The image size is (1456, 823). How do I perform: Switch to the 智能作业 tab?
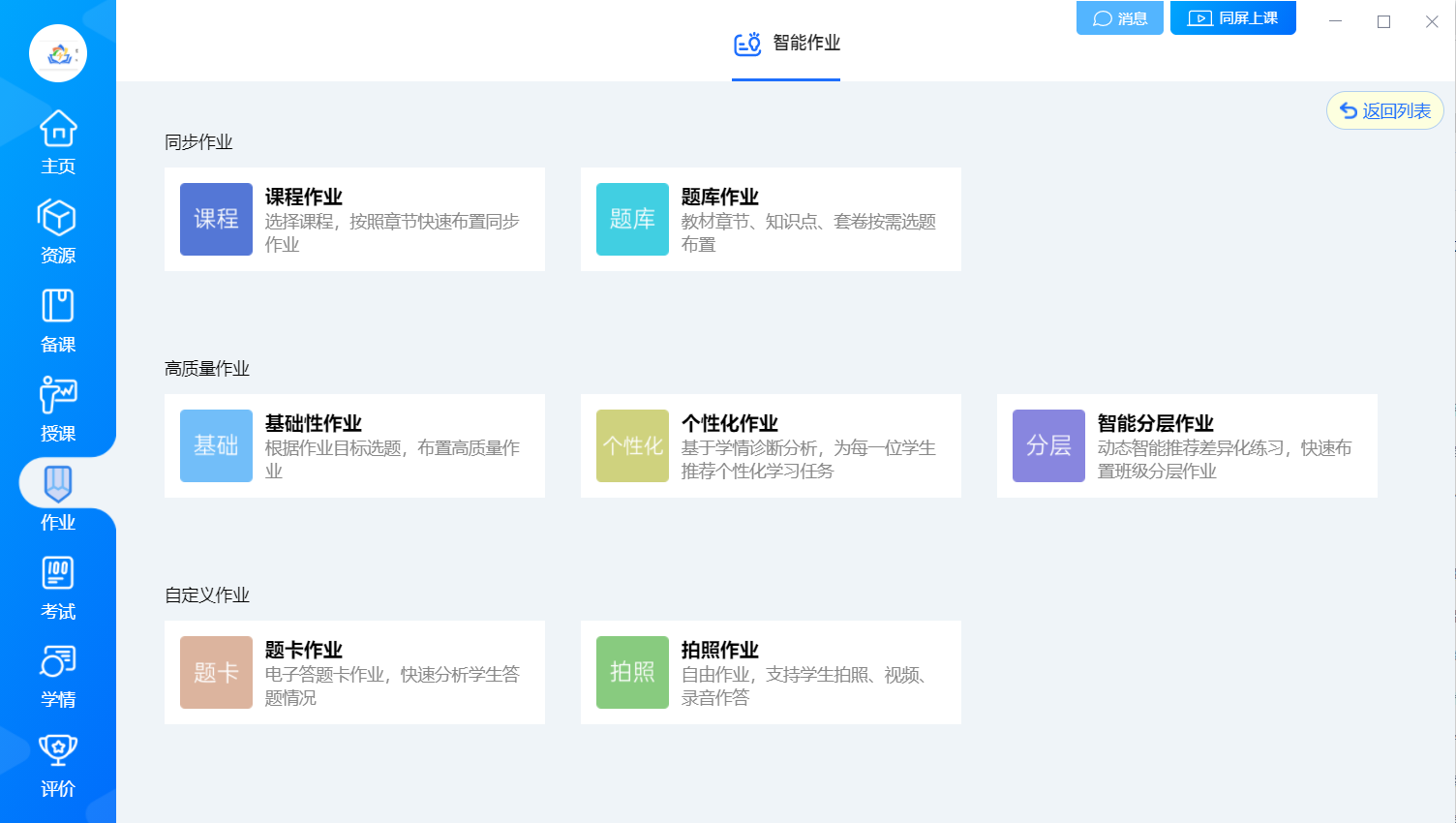[786, 44]
